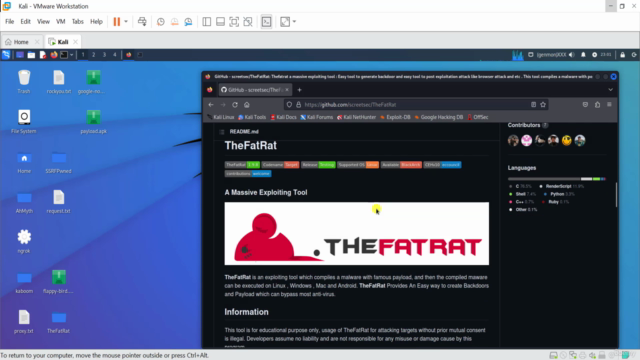
Task: Open Firefox hamburger menu
Action: 609,105
